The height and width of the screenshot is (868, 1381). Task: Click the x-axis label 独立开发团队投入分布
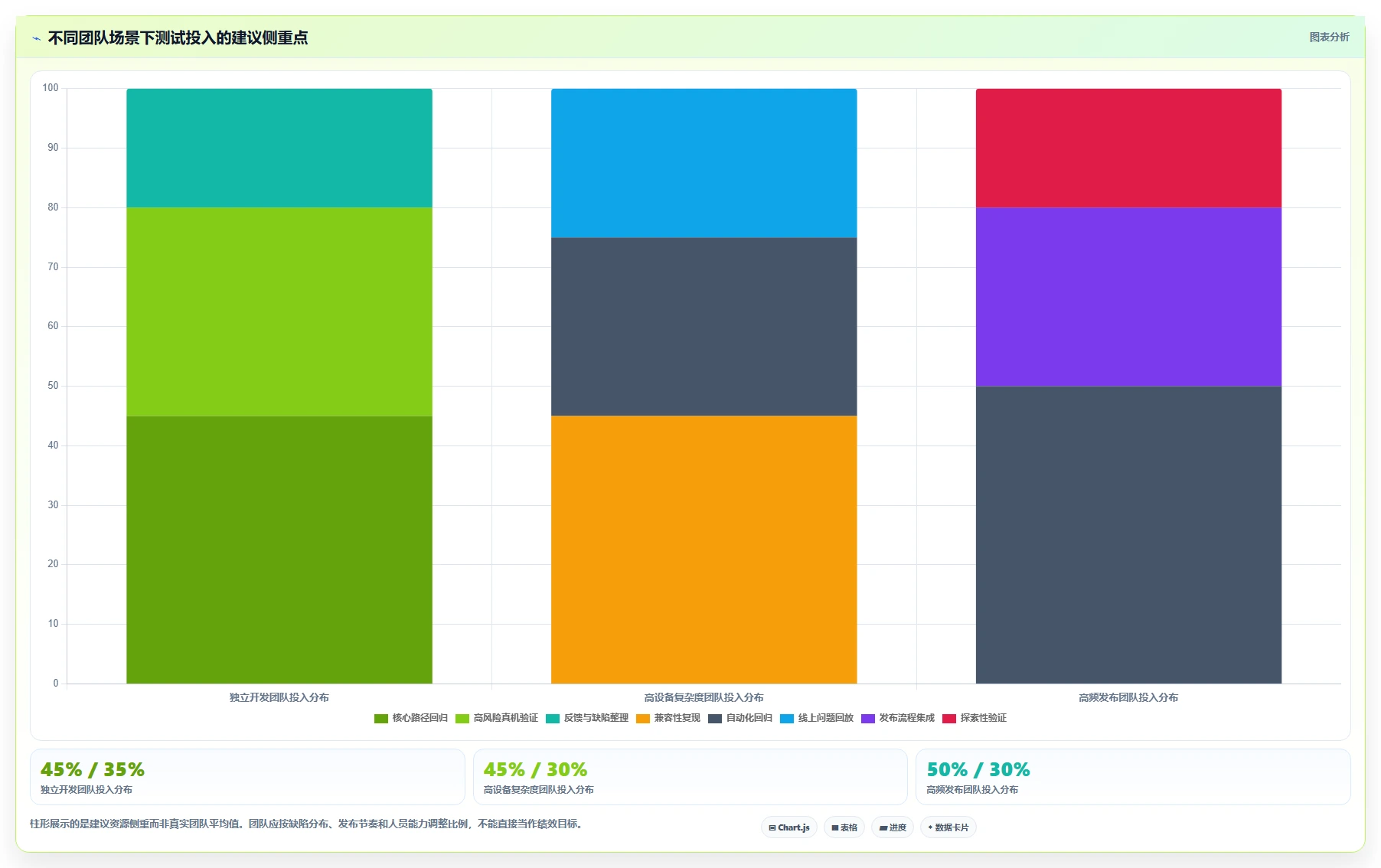279,697
